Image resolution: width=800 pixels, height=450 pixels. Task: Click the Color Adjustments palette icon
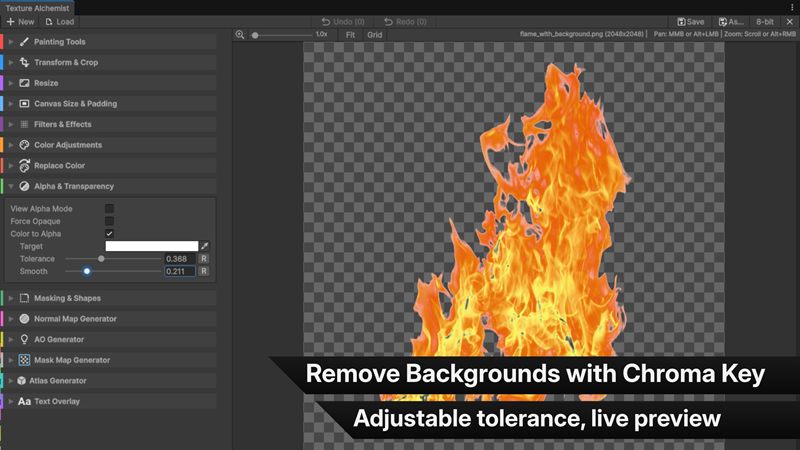[x=24, y=145]
